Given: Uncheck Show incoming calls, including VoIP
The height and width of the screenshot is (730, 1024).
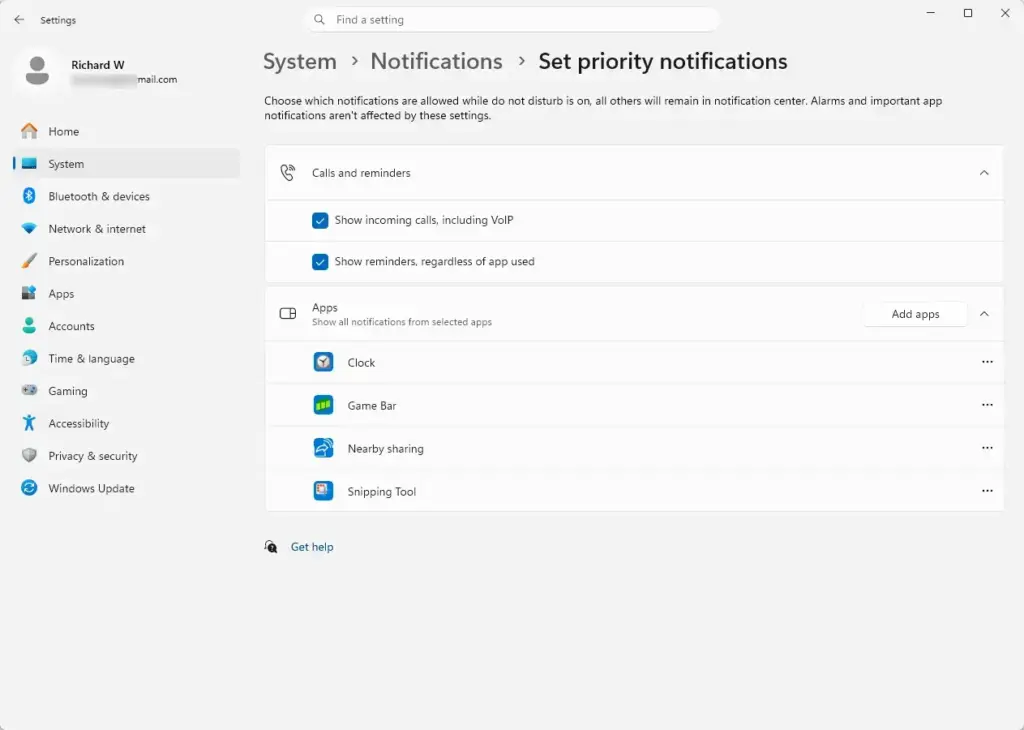Looking at the screenshot, I should point(320,221).
